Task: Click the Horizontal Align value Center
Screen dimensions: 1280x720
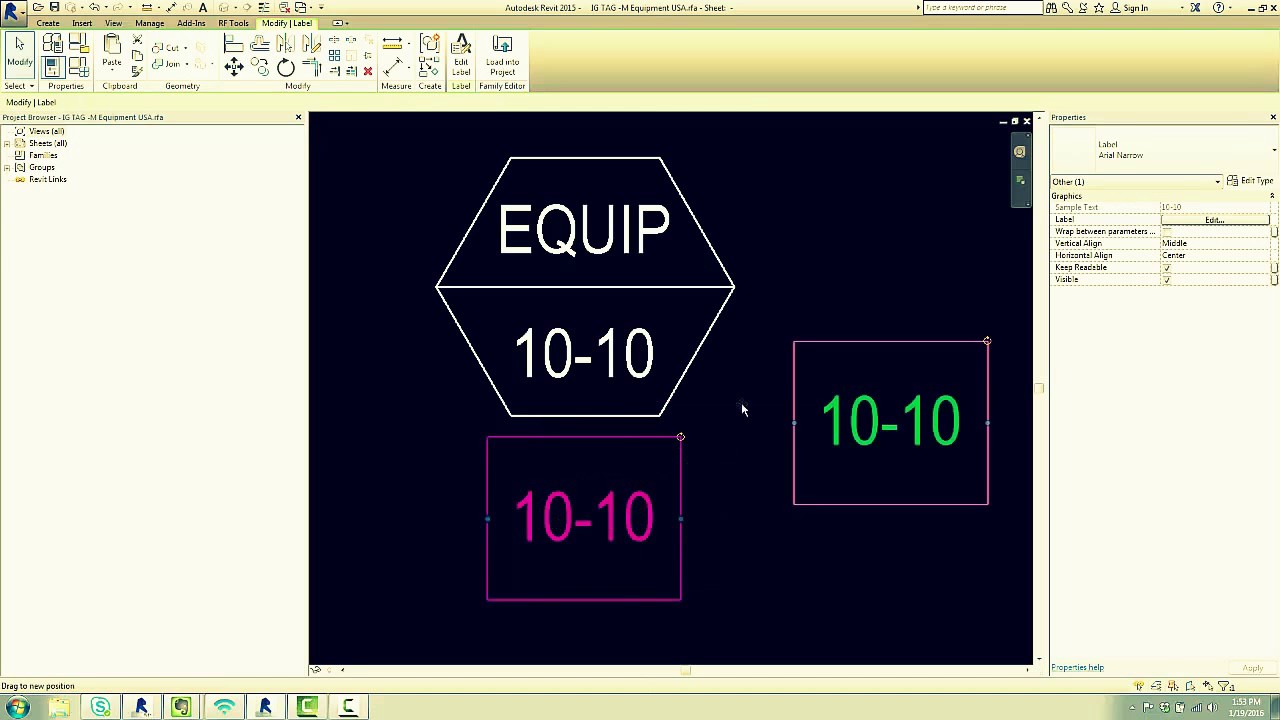Action: [x=1215, y=256]
